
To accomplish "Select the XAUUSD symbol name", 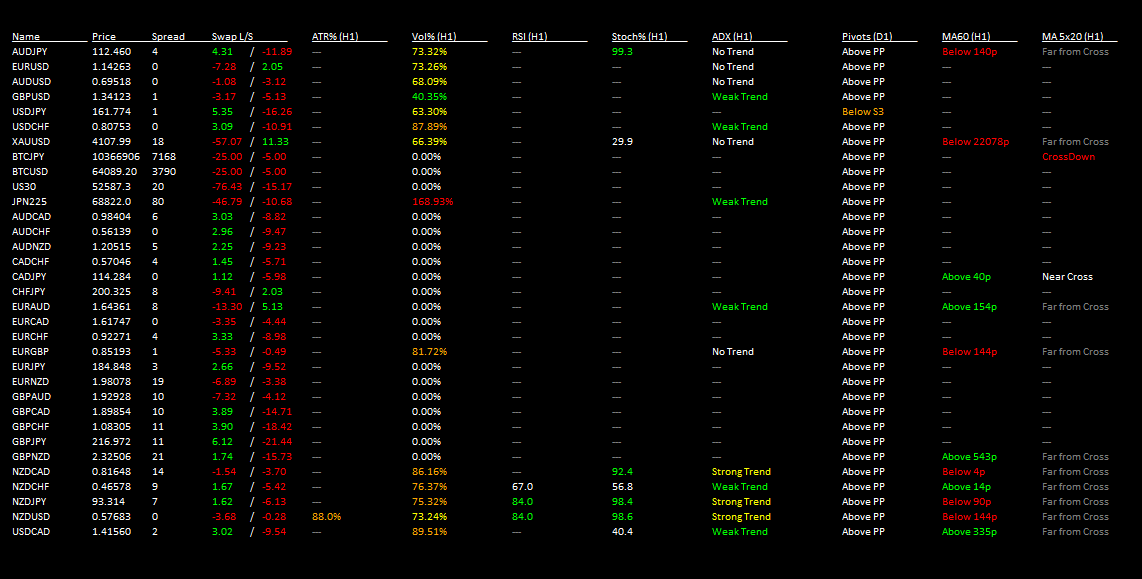I will (x=31, y=141).
